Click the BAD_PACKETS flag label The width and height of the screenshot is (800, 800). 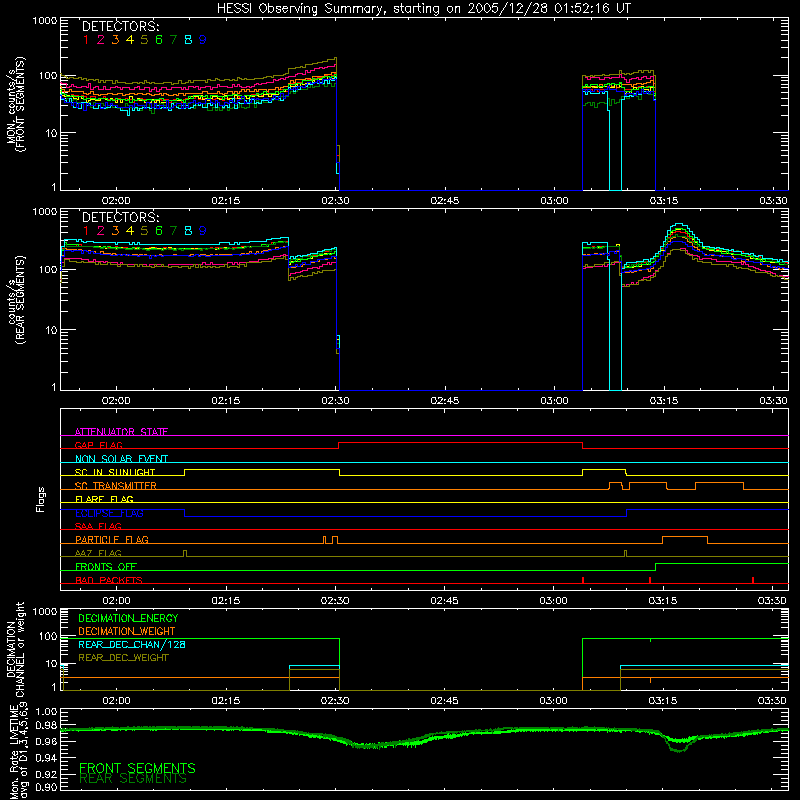109,580
